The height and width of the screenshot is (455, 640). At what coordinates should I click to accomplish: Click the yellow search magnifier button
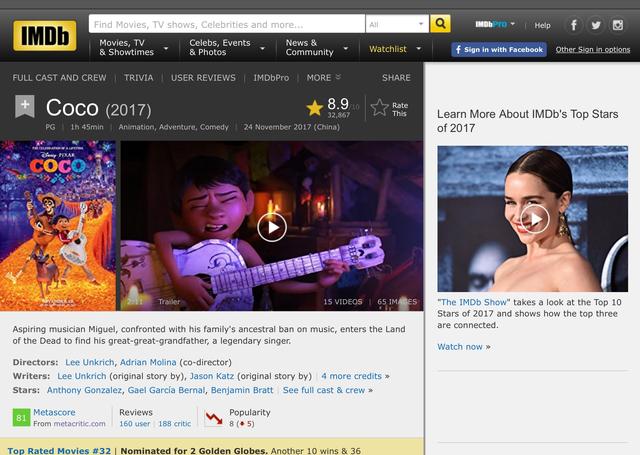click(440, 24)
